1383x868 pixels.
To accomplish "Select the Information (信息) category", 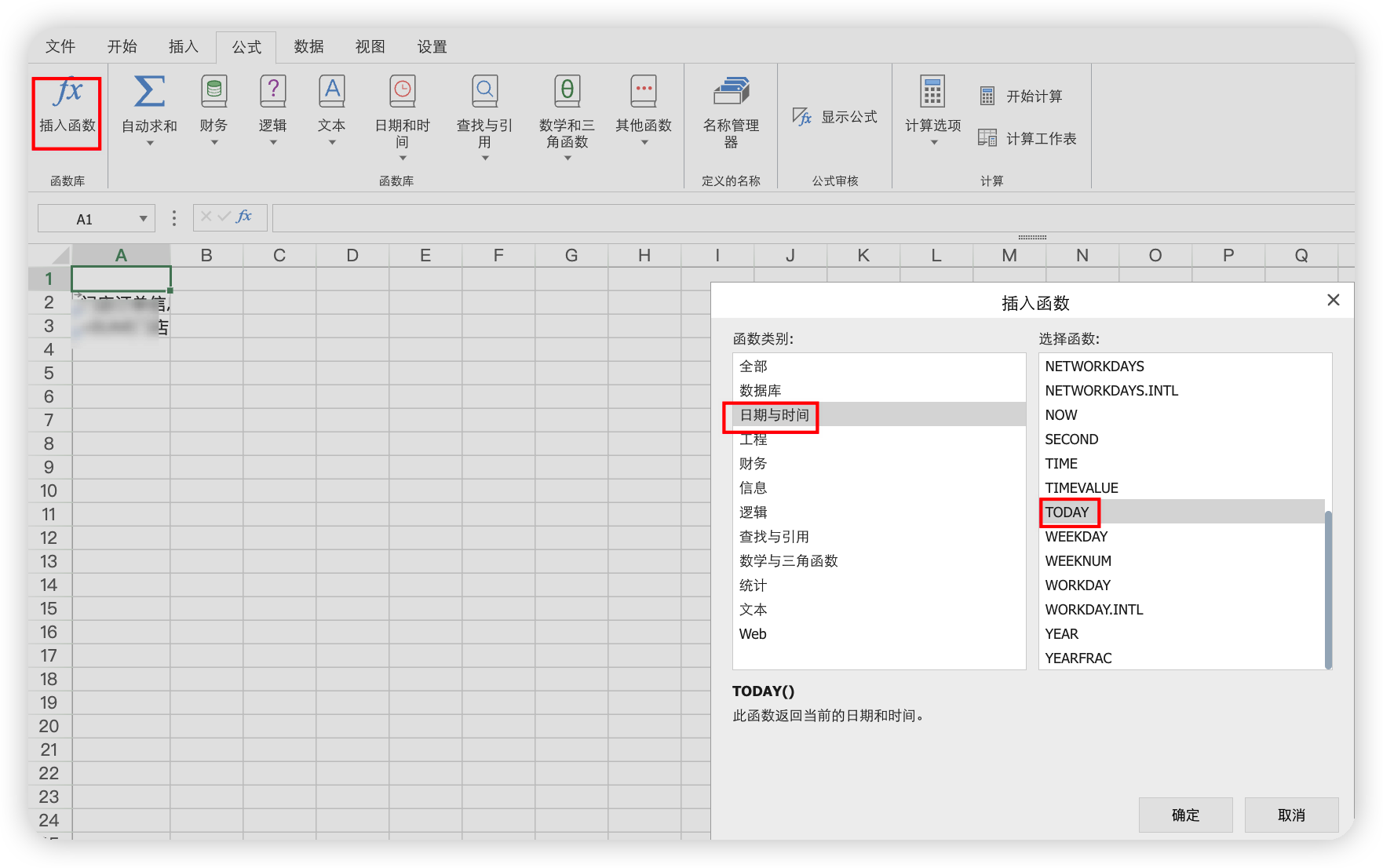I will 879,487.
